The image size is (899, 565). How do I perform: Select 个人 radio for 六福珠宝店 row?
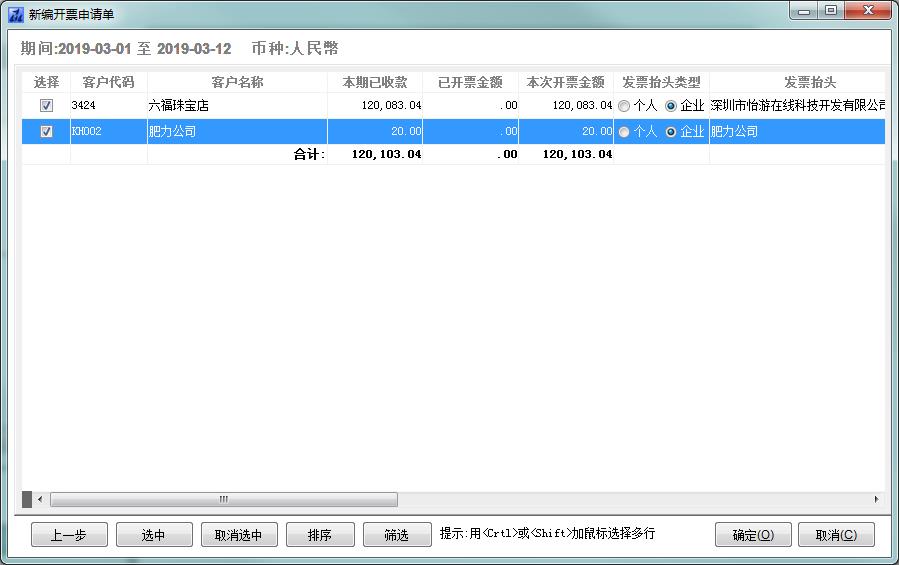624,106
